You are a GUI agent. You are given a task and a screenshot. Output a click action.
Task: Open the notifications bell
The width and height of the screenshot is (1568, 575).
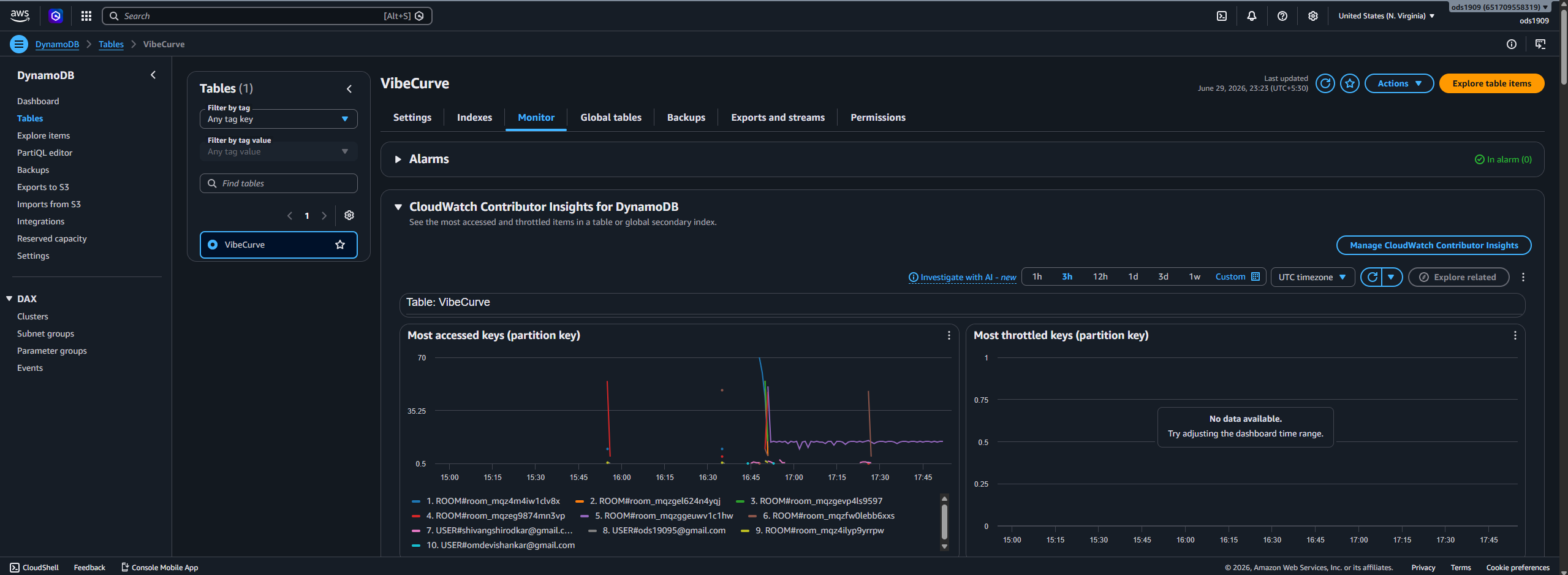click(x=1251, y=16)
